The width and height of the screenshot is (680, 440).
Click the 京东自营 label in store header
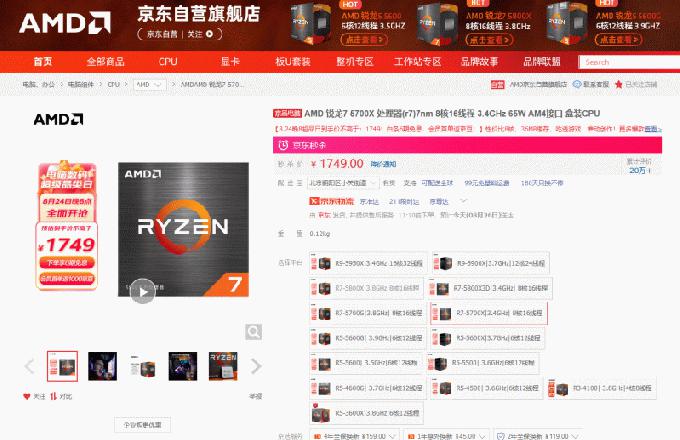[x=162, y=34]
